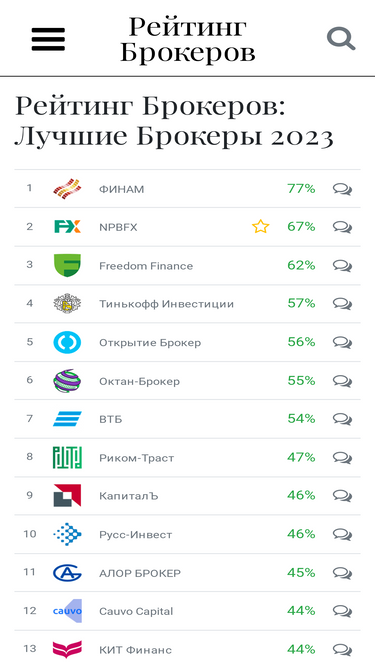
Task: Open the КапиталЪ broker link
Action: (128, 496)
